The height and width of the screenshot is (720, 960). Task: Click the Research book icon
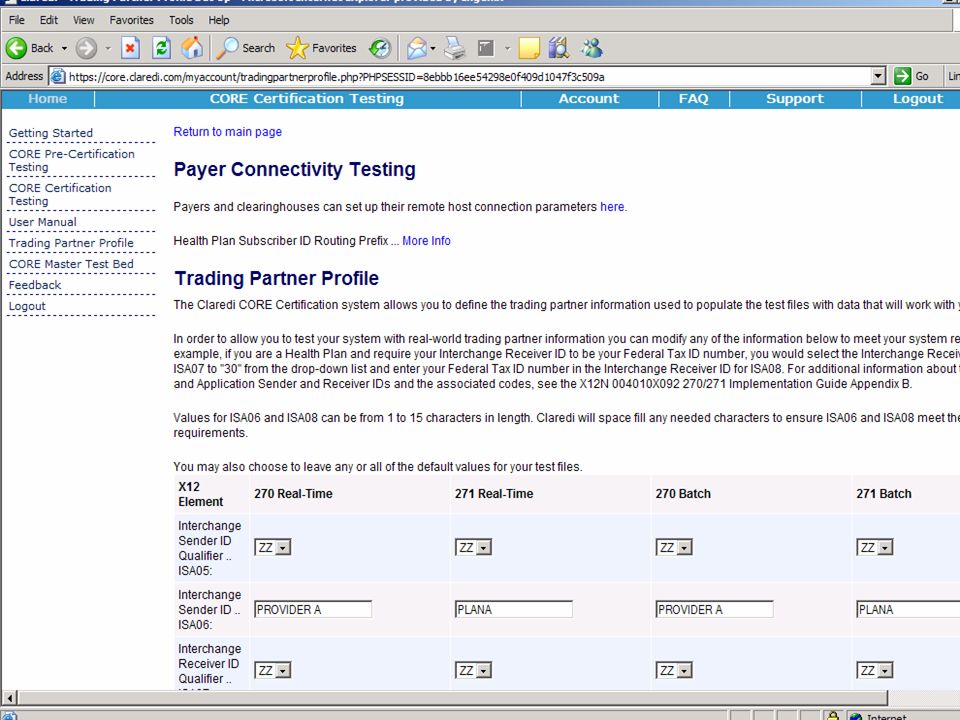click(x=559, y=48)
